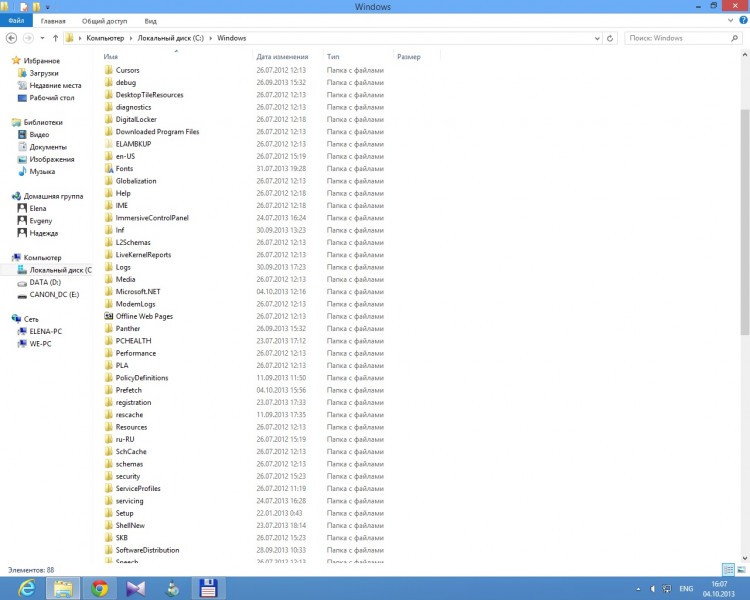Select the ImmersiveControlPanel folder
The width and height of the screenshot is (750, 600).
tap(152, 218)
